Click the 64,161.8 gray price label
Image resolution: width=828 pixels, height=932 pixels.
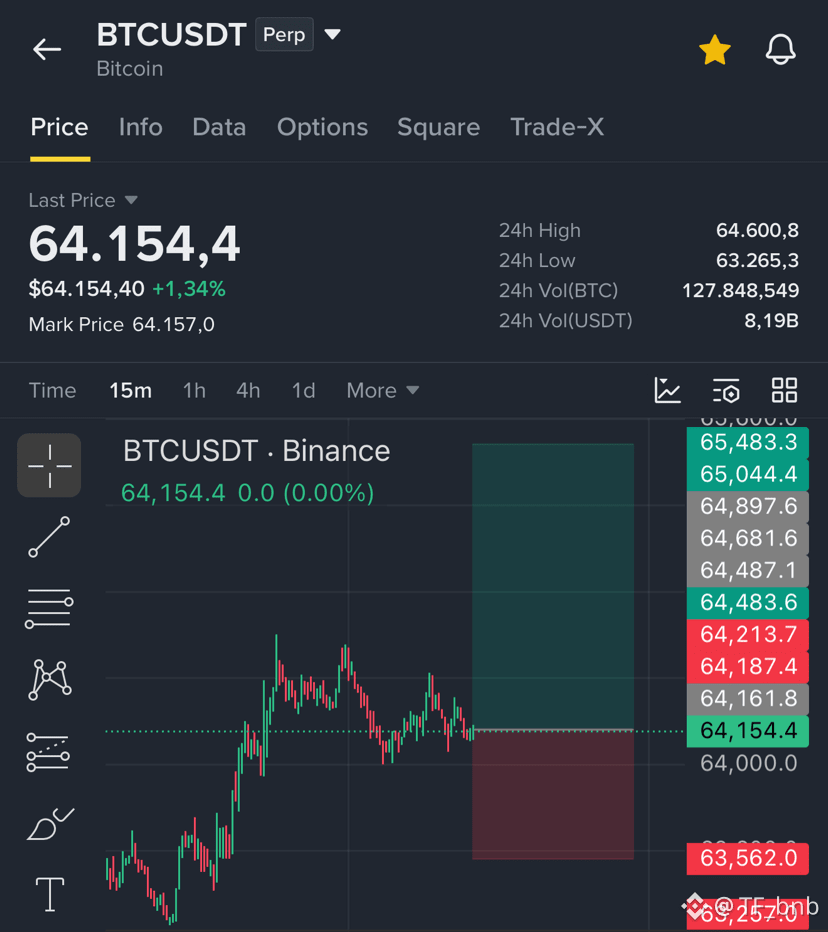[748, 699]
